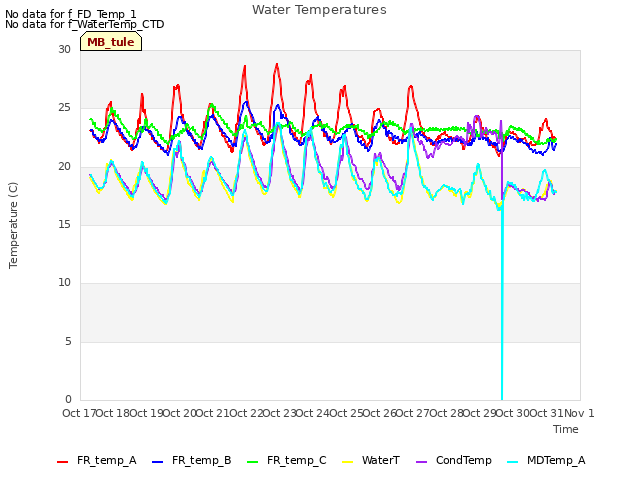640x480 pixels.
Task: Click the Oct 21 x-axis tick label
Action: [213, 413]
